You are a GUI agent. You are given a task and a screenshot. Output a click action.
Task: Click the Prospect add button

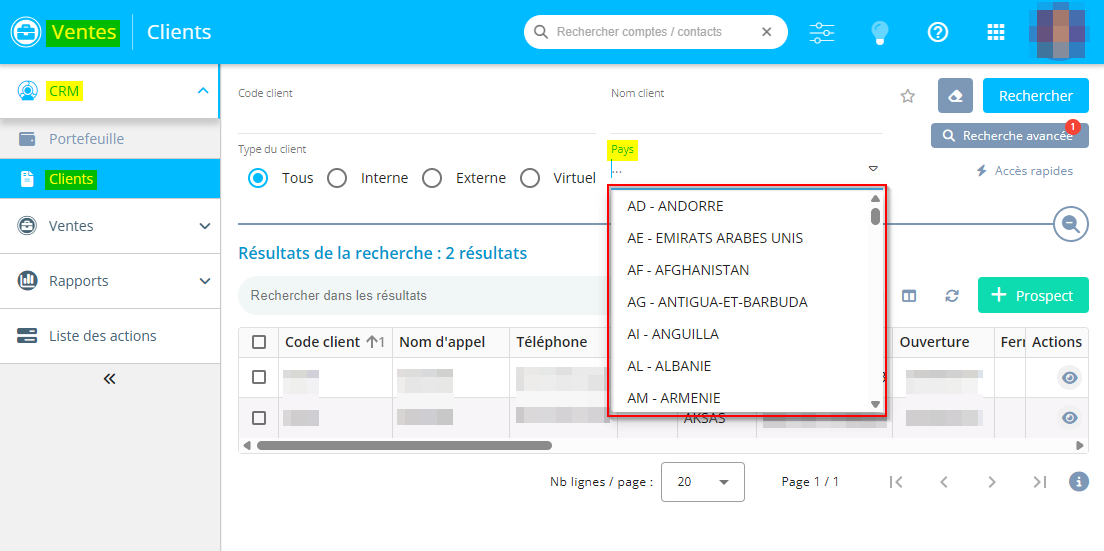click(x=1032, y=296)
